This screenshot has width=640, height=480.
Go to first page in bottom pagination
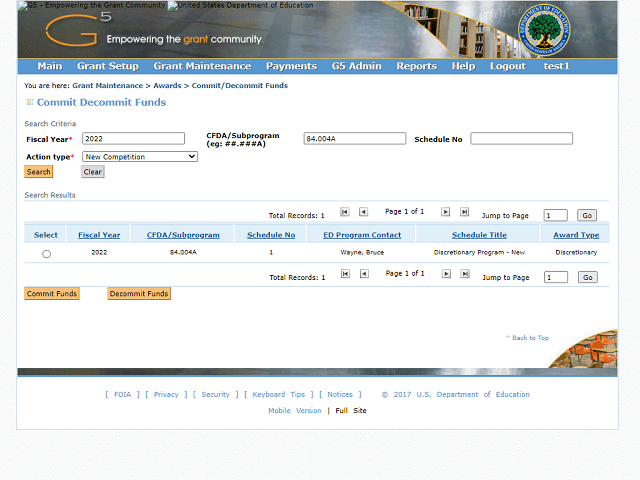click(x=345, y=274)
